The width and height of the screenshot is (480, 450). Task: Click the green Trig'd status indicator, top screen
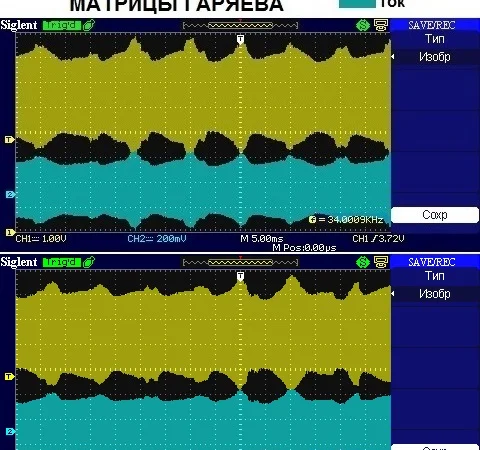(62, 25)
